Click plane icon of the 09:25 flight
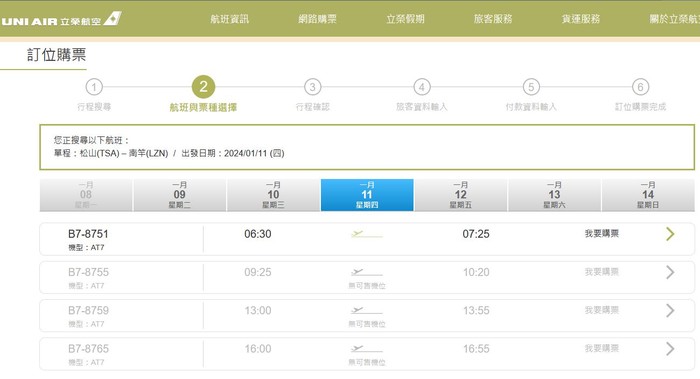This screenshot has height=379, width=700. pos(367,271)
